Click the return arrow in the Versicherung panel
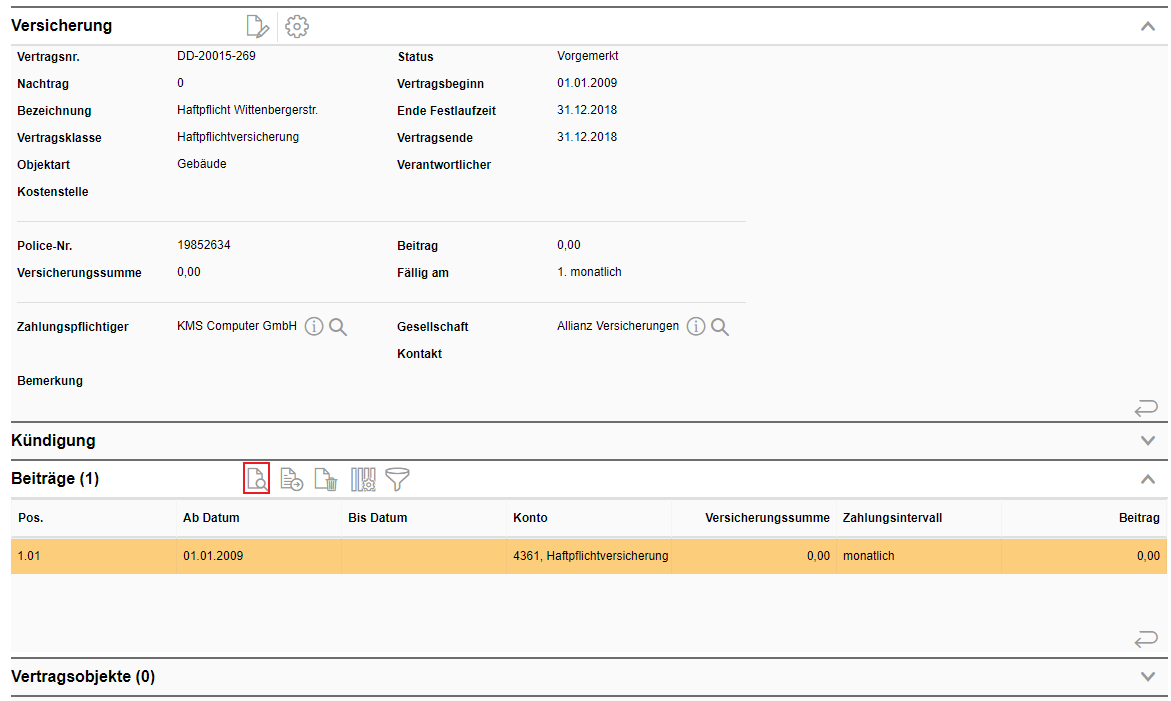Image resolution: width=1171 pixels, height=701 pixels. [x=1146, y=407]
